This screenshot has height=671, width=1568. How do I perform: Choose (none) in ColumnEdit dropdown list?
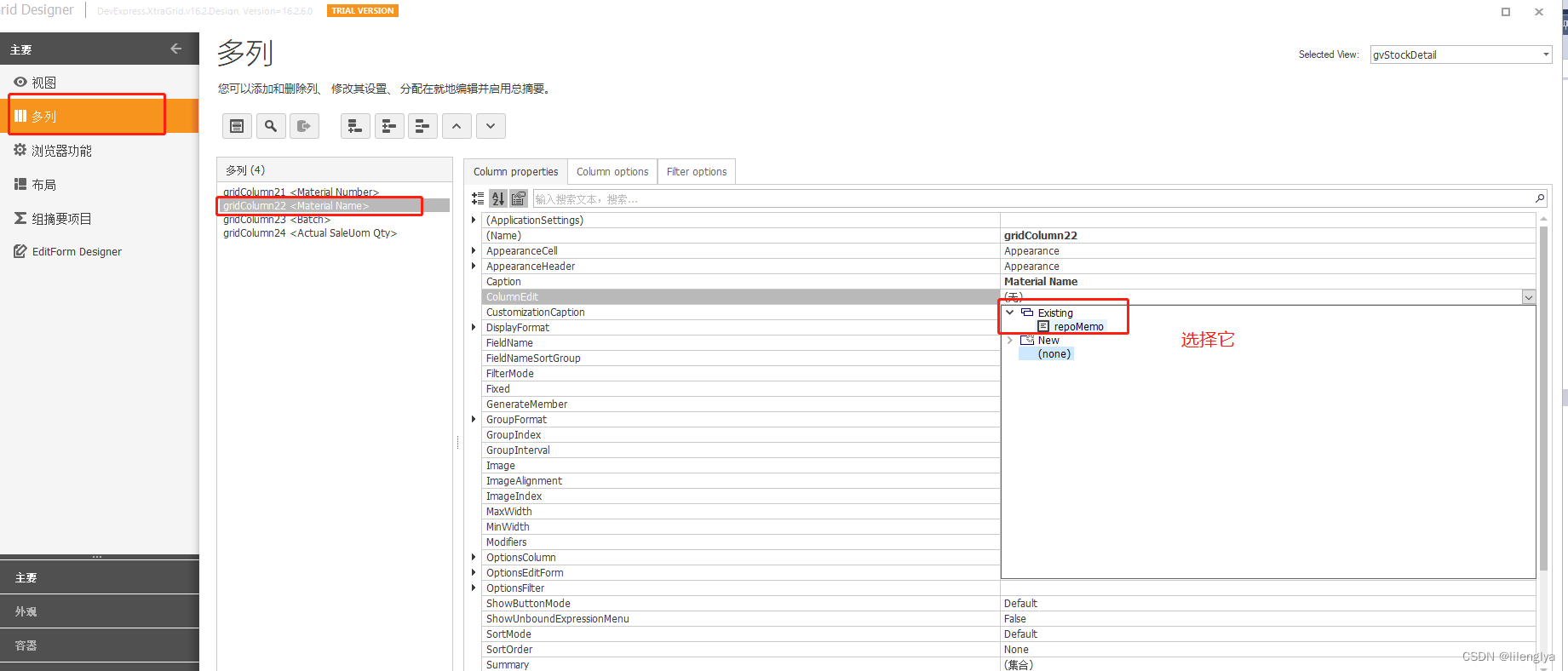point(1054,354)
